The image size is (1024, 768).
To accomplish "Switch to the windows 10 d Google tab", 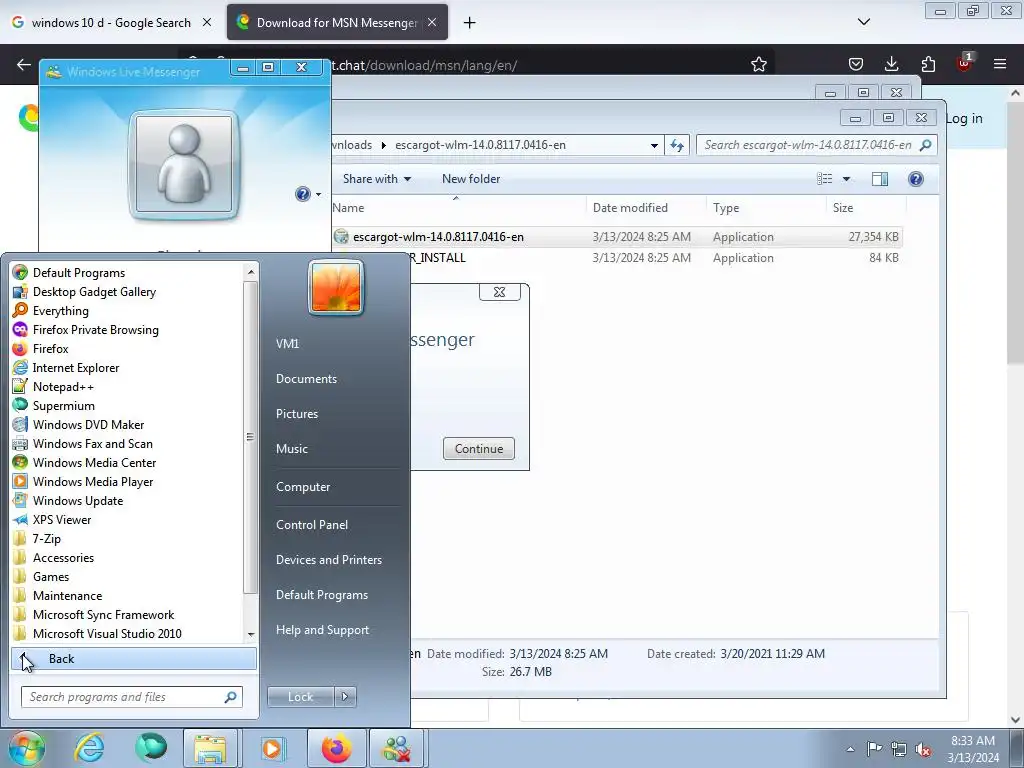I will point(112,23).
